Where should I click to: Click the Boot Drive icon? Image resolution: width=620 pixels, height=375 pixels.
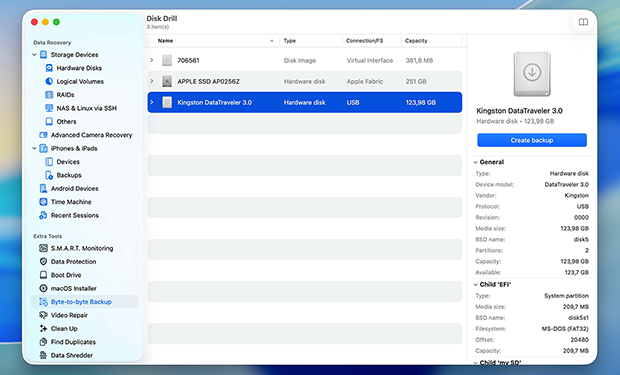click(x=43, y=275)
